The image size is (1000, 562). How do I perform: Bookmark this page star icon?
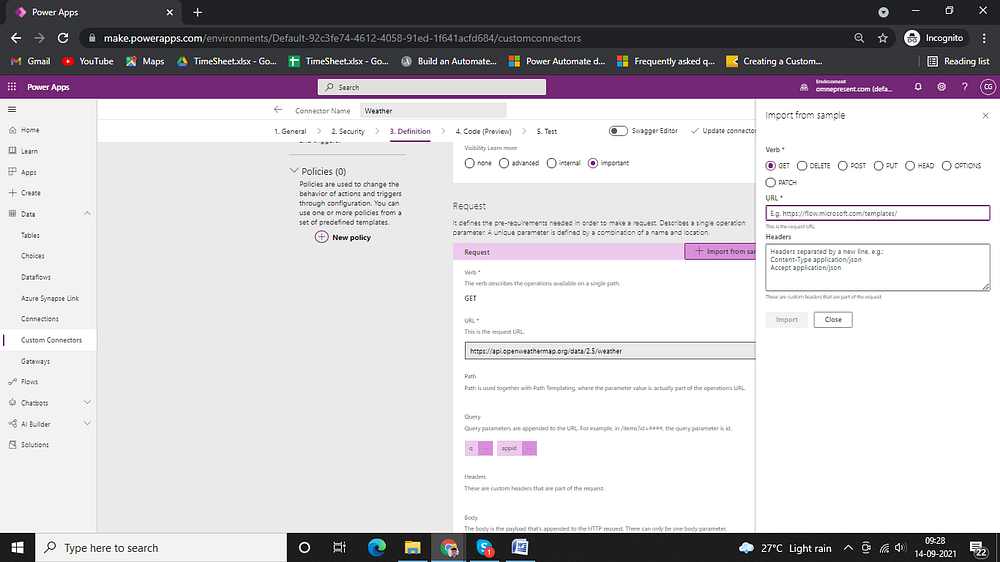pyautogui.click(x=883, y=38)
